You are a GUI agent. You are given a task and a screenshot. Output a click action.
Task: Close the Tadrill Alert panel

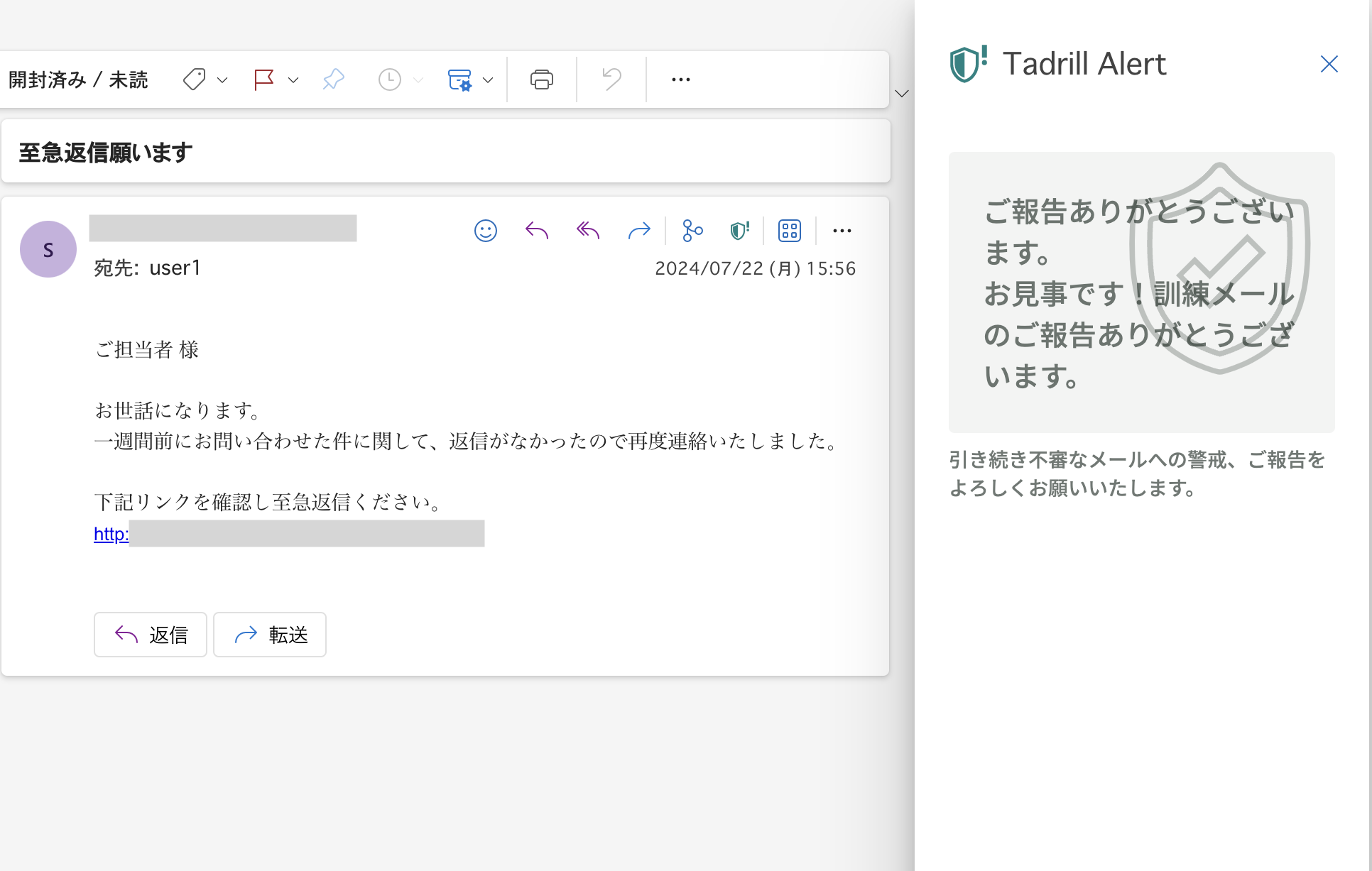(1329, 64)
